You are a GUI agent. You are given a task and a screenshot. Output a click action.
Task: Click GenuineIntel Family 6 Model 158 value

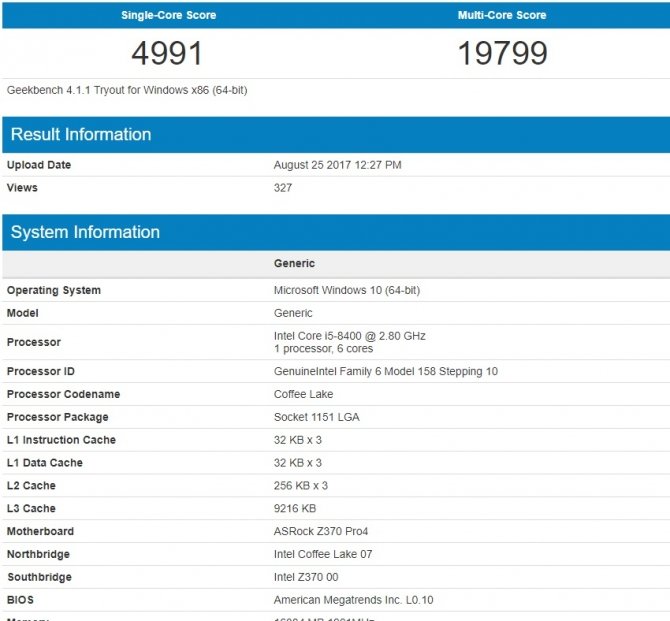(386, 371)
